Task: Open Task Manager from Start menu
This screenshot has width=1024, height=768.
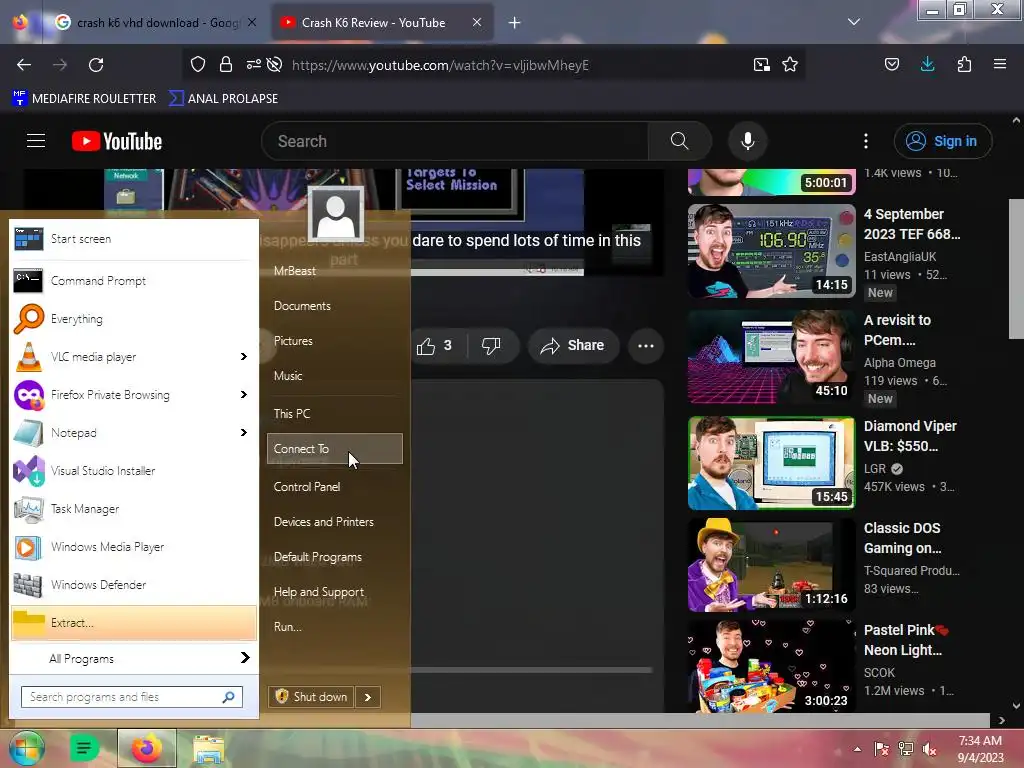Action: click(x=134, y=509)
